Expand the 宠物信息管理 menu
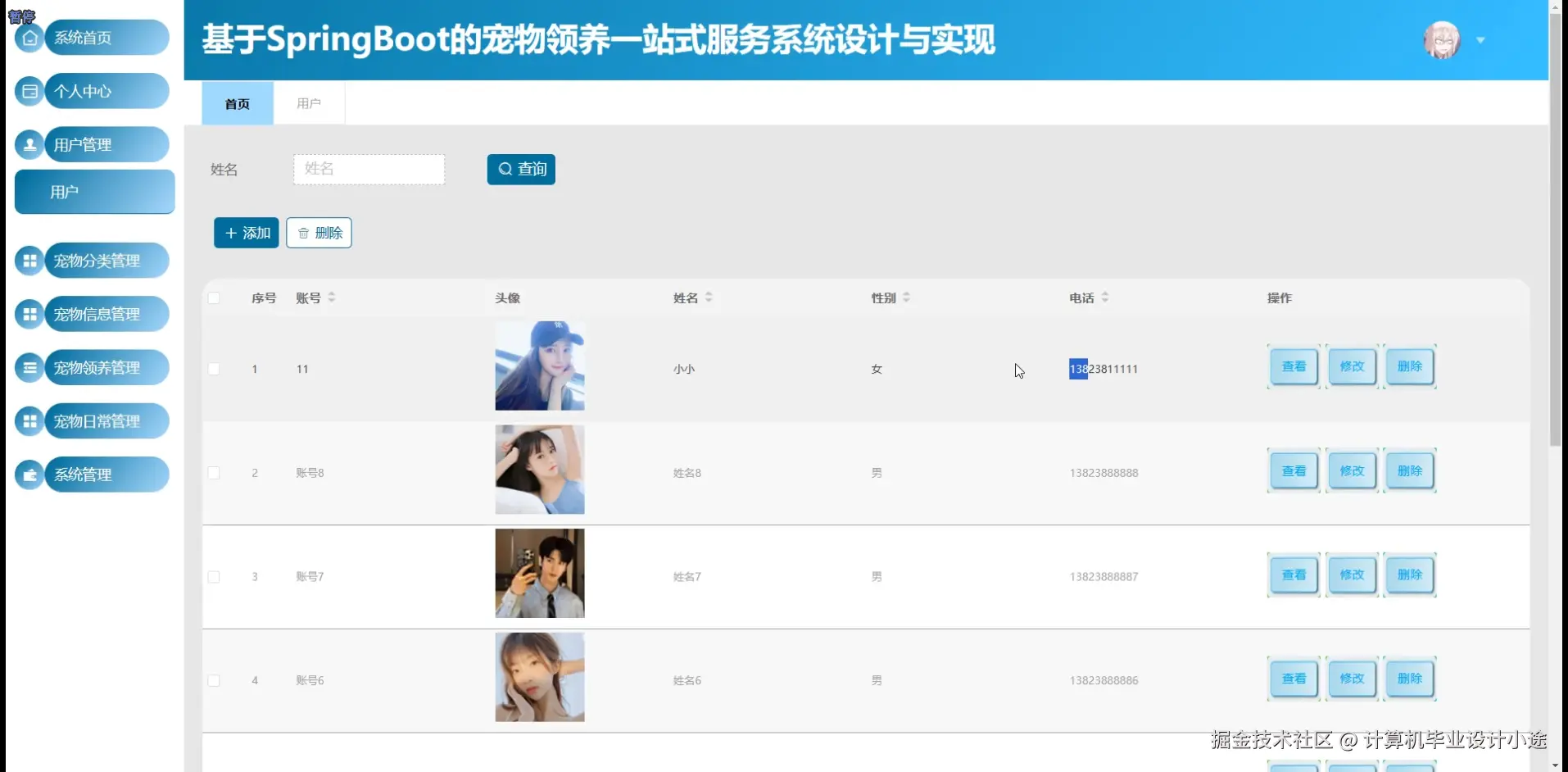Image resolution: width=1568 pixels, height=772 pixels. click(106, 314)
